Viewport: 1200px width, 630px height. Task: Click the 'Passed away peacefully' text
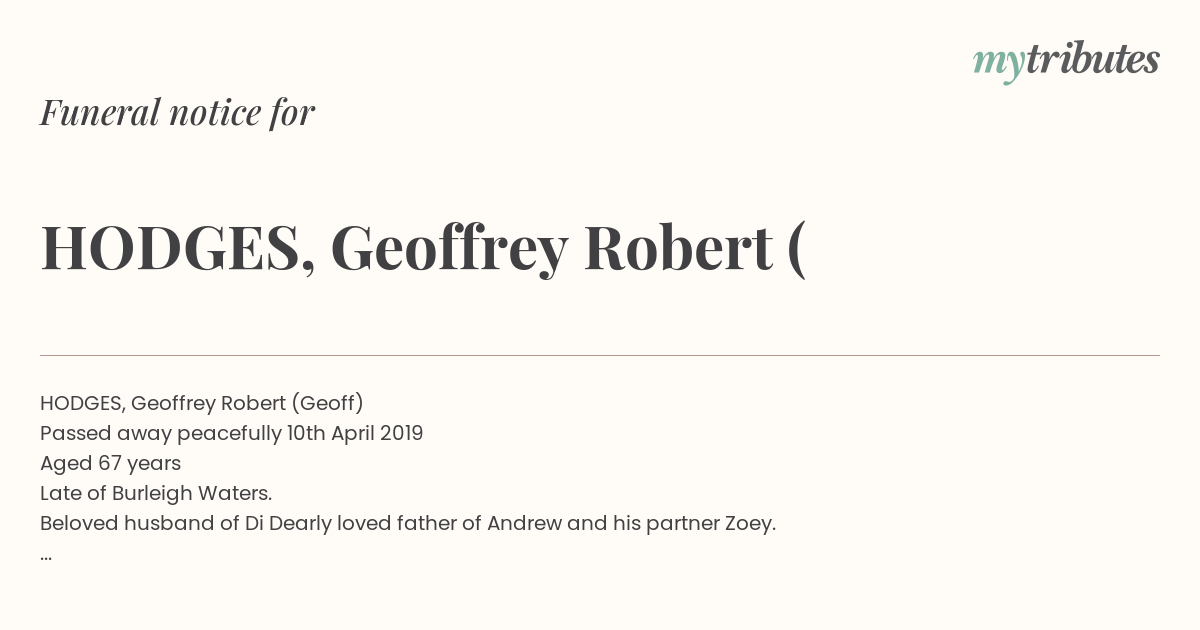pos(160,434)
